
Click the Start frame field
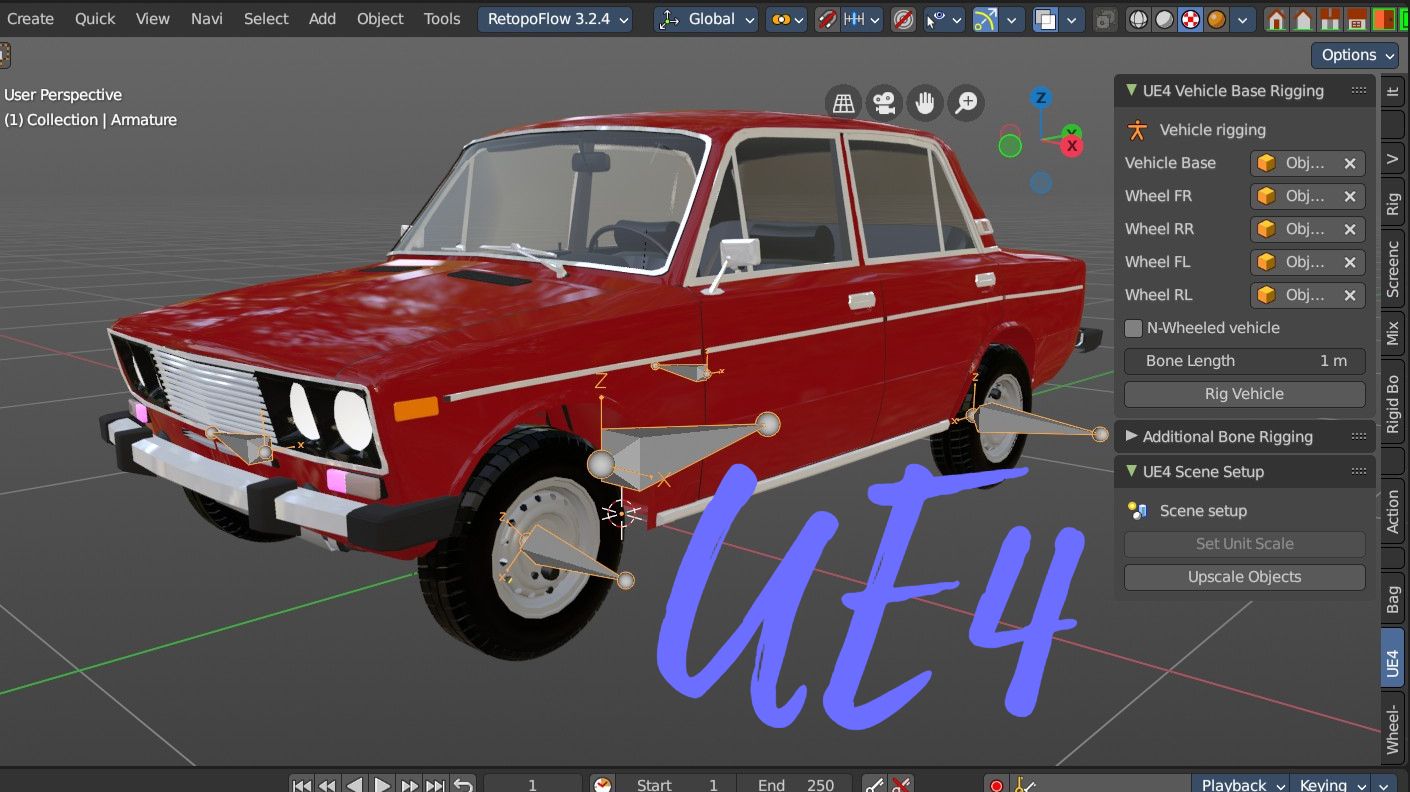(676, 785)
